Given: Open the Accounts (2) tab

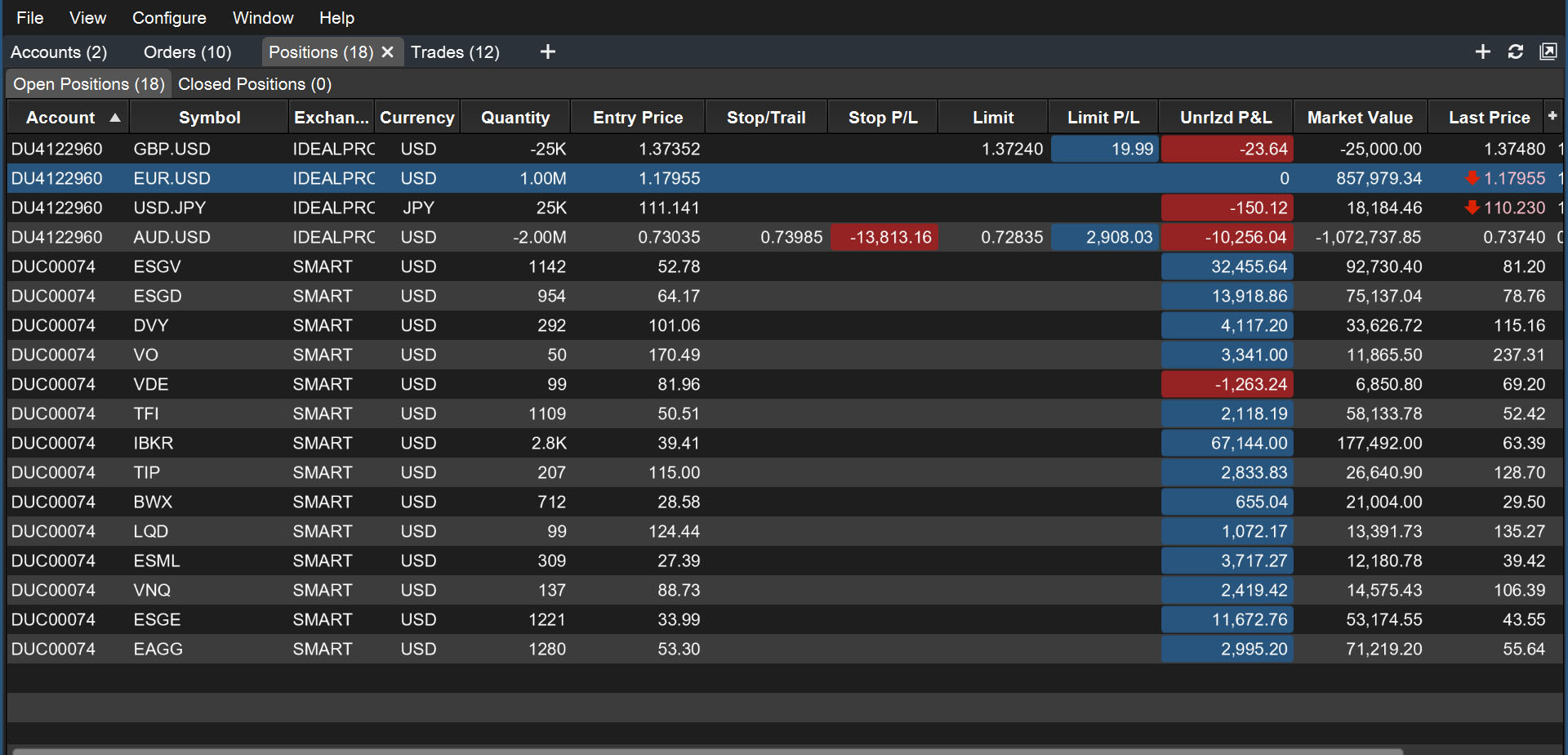Looking at the screenshot, I should tap(59, 52).
